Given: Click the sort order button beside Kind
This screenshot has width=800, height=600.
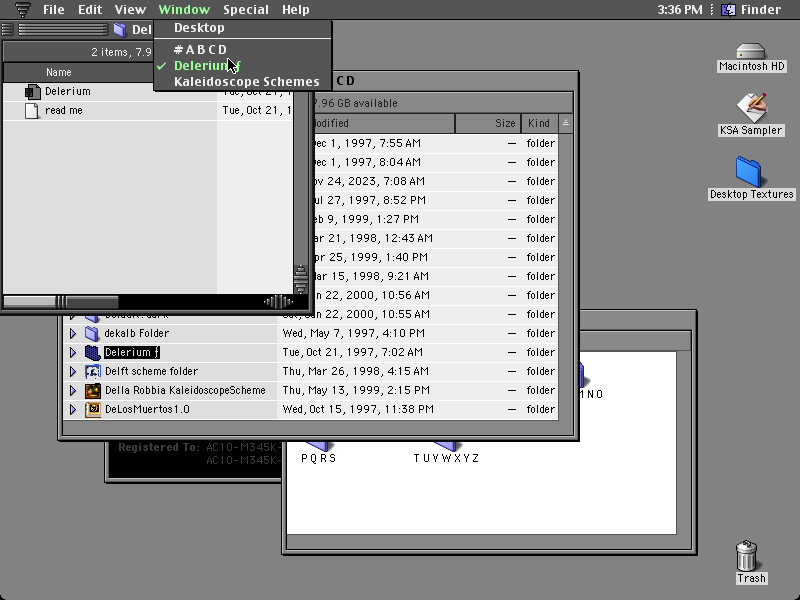Looking at the screenshot, I should [565, 123].
